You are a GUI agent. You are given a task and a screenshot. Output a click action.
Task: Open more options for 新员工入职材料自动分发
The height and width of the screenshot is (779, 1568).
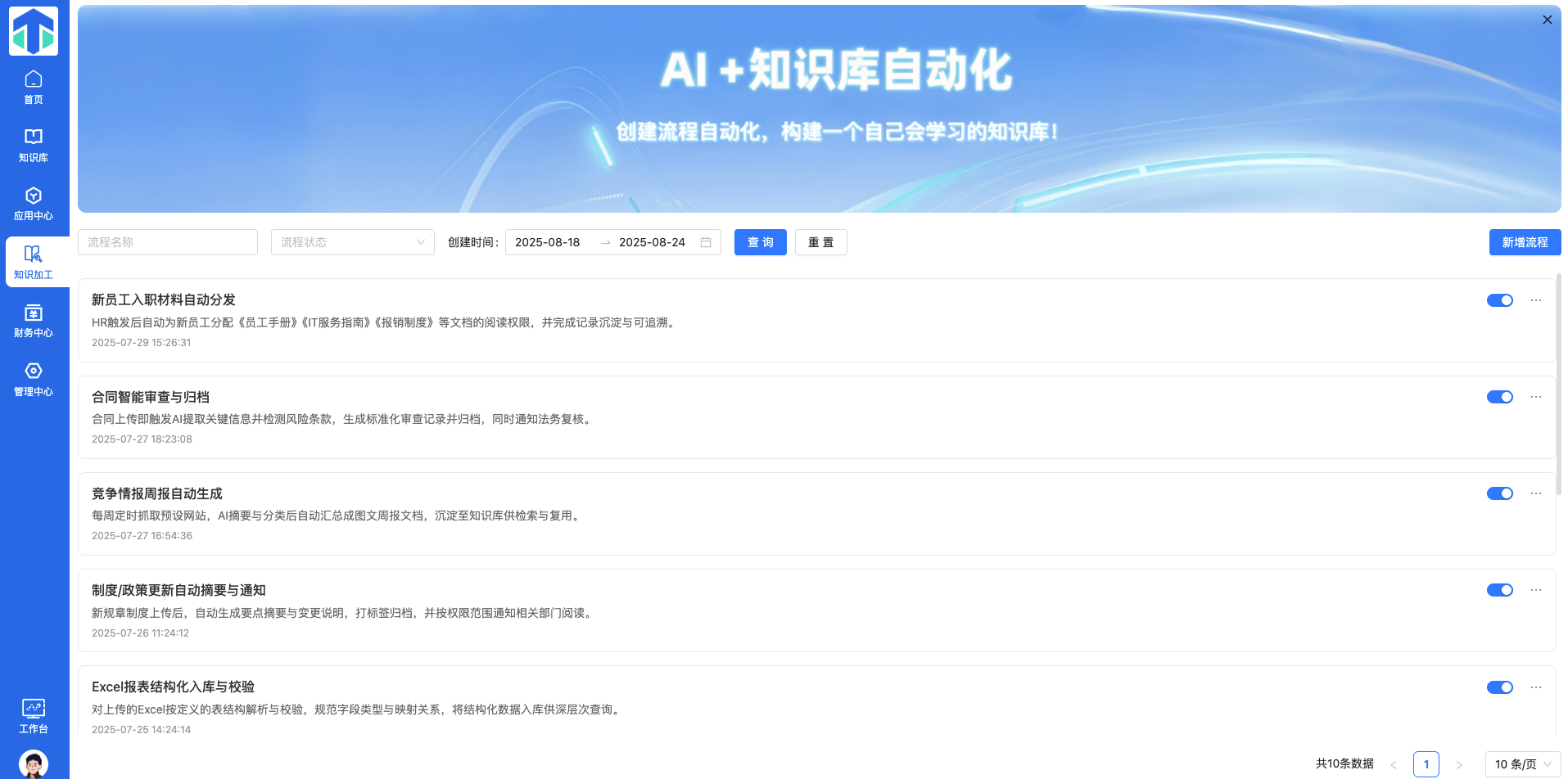pos(1536,300)
